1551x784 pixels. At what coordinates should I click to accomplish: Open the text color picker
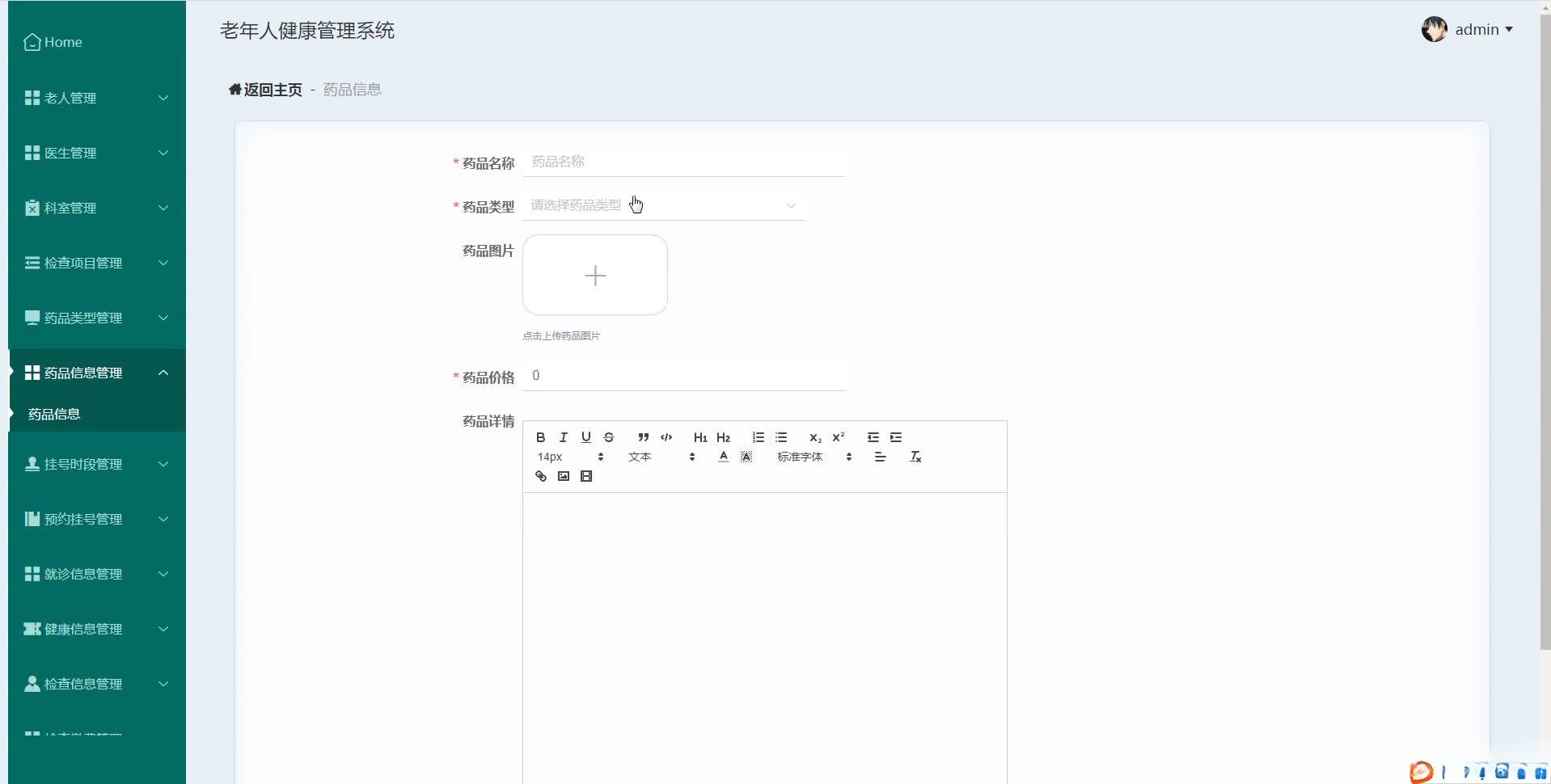pyautogui.click(x=723, y=457)
